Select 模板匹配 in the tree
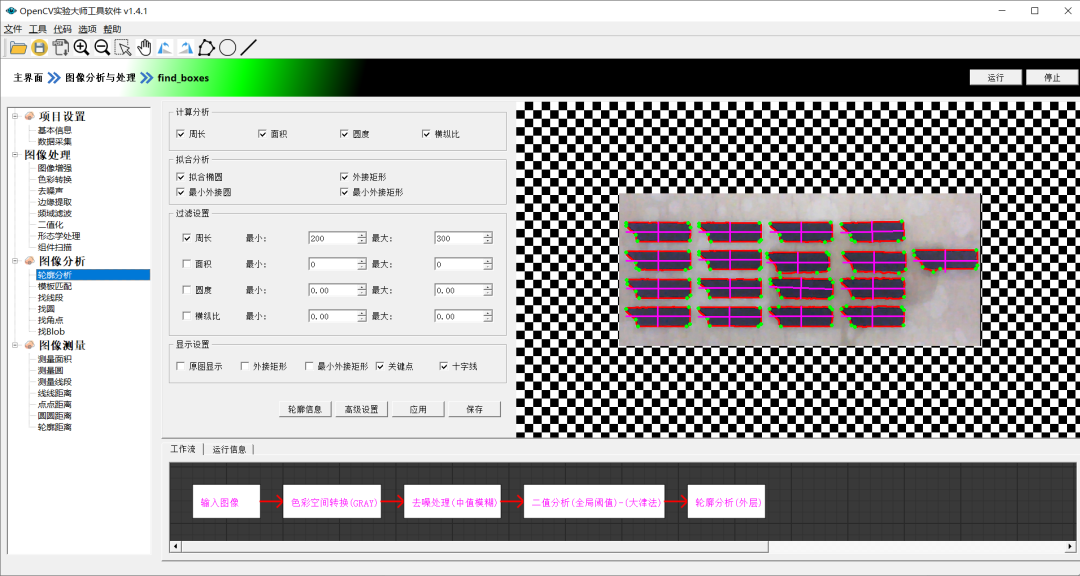 tap(54, 286)
